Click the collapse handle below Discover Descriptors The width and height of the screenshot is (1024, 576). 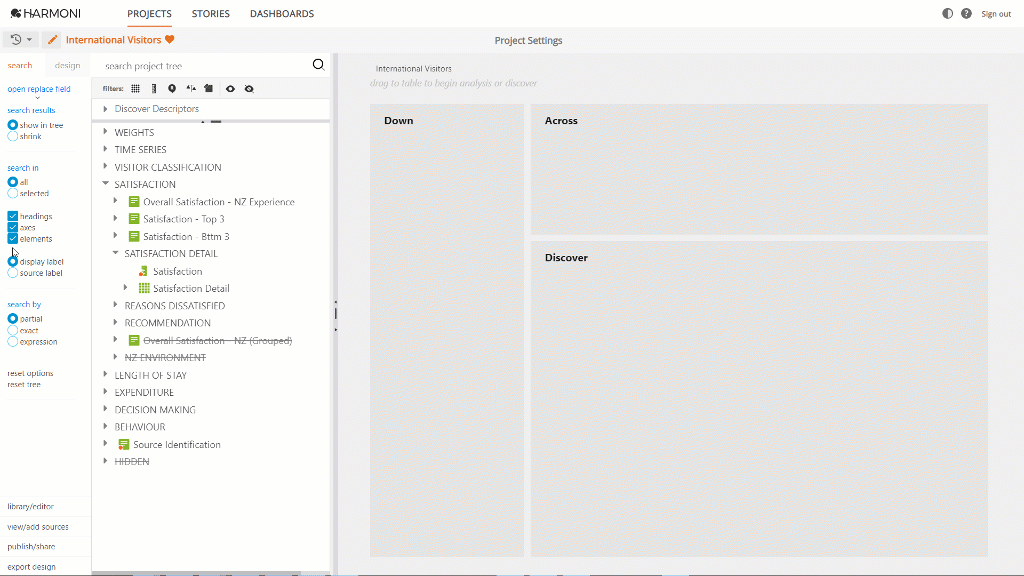[x=211, y=121]
